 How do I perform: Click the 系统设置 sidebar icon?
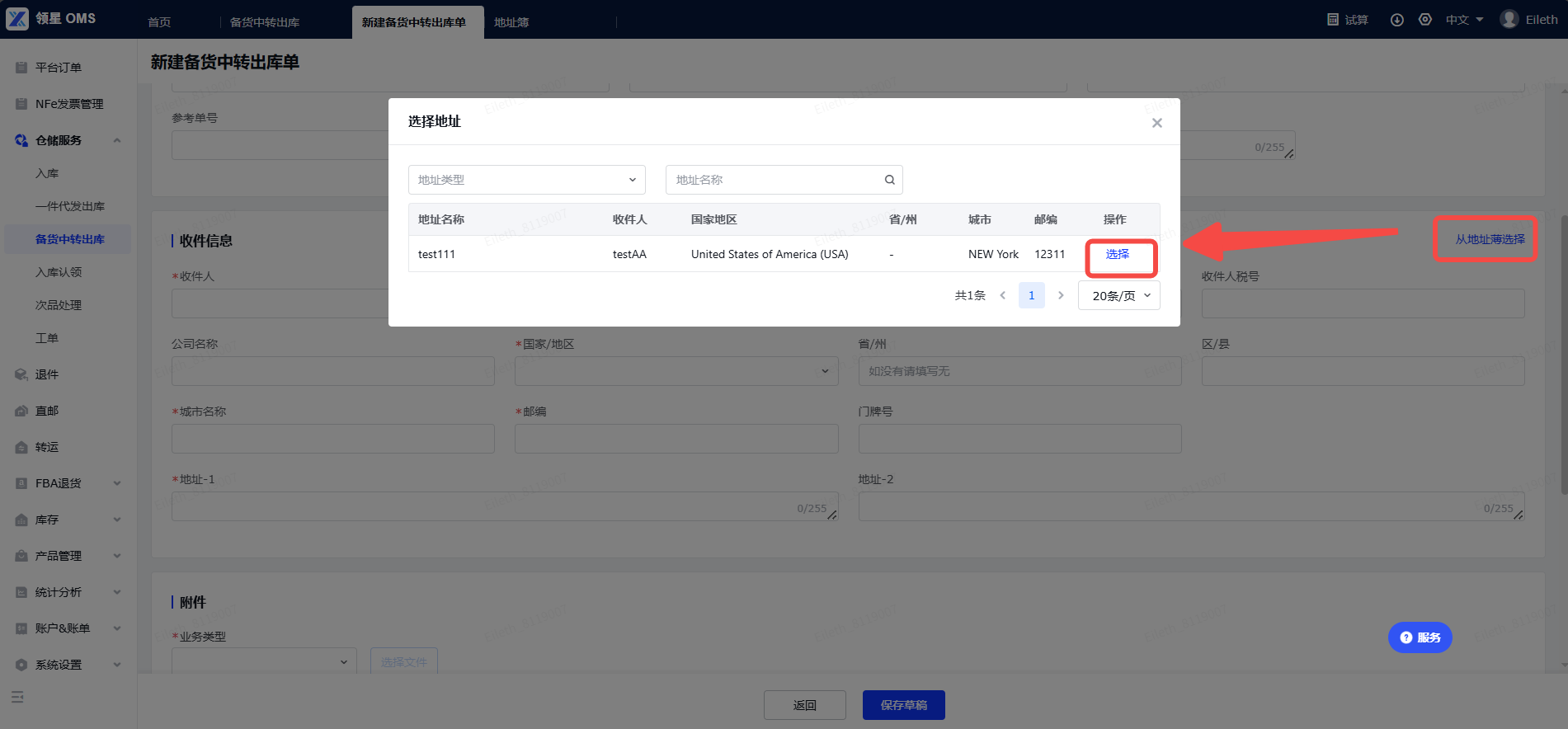click(x=21, y=665)
